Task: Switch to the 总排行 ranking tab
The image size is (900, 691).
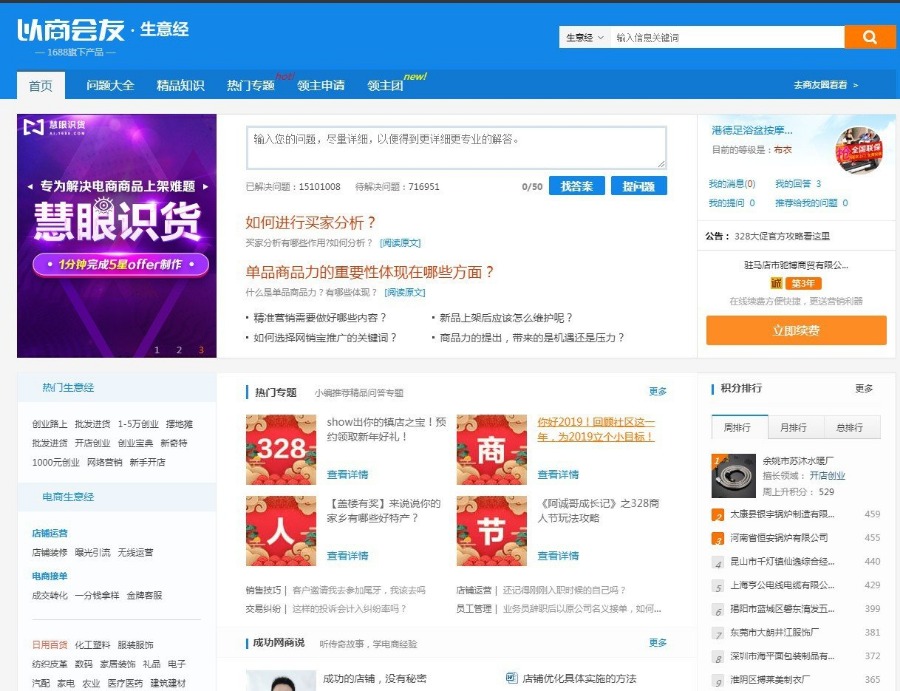Action: point(852,425)
